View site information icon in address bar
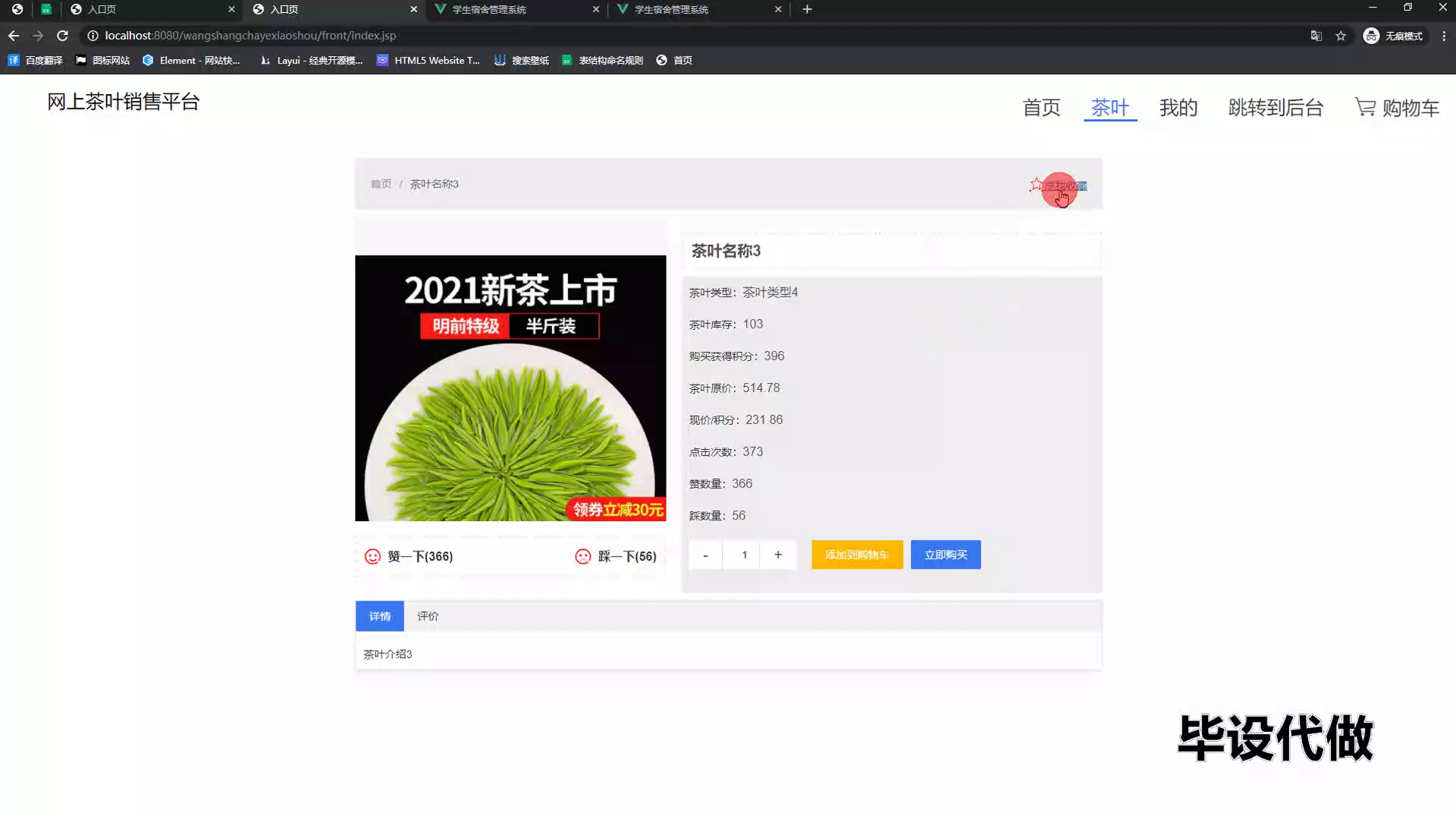Viewport: 1456px width, 813px height. pos(93,36)
